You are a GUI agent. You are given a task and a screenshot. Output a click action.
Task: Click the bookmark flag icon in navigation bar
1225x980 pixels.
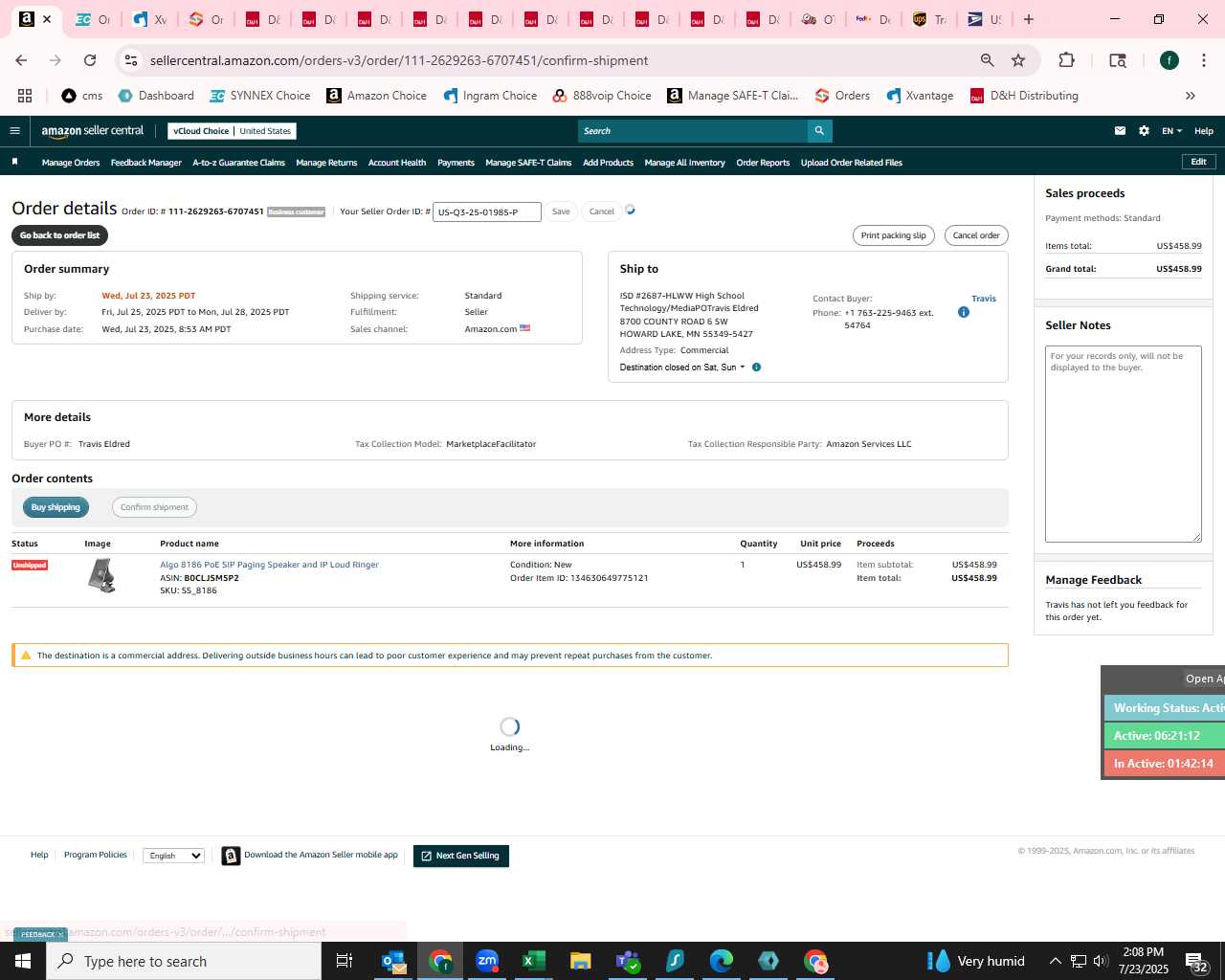tap(14, 162)
